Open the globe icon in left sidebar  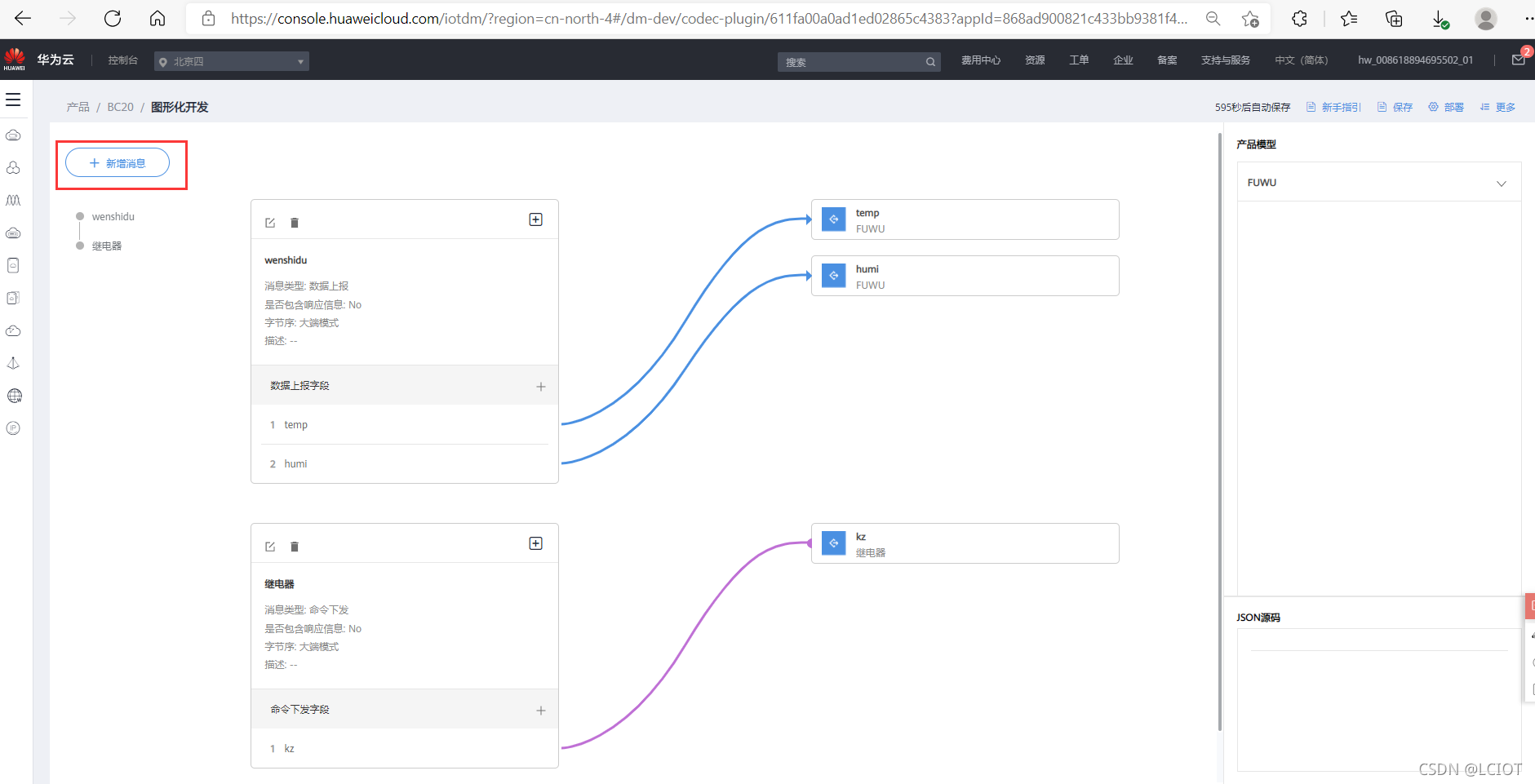(x=14, y=396)
